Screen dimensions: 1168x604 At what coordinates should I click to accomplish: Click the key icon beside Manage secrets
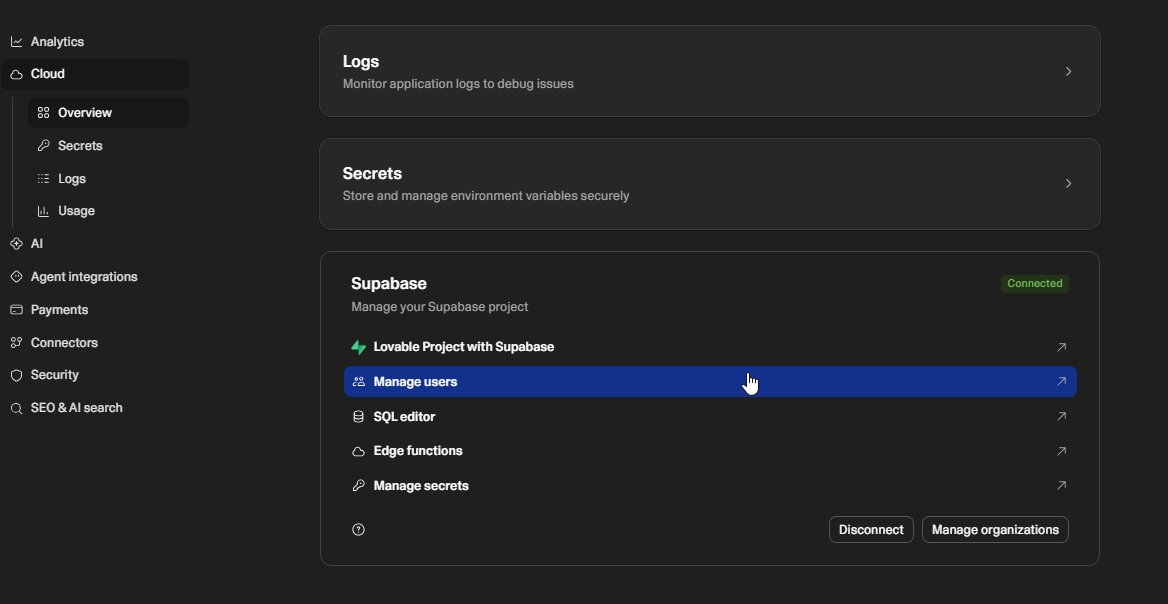click(358, 486)
